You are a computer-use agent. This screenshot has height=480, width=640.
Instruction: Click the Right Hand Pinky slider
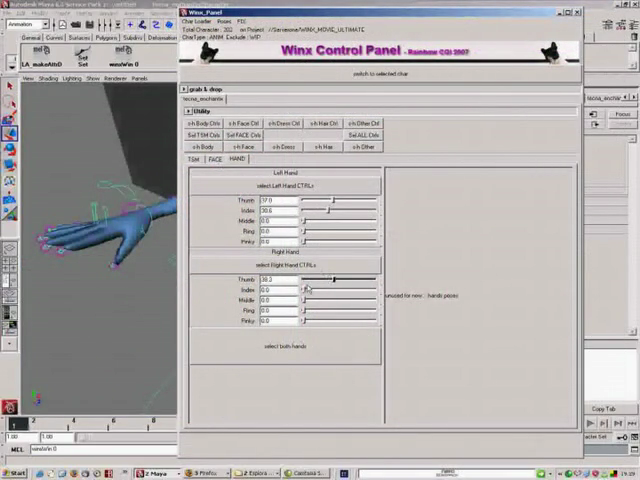339,321
